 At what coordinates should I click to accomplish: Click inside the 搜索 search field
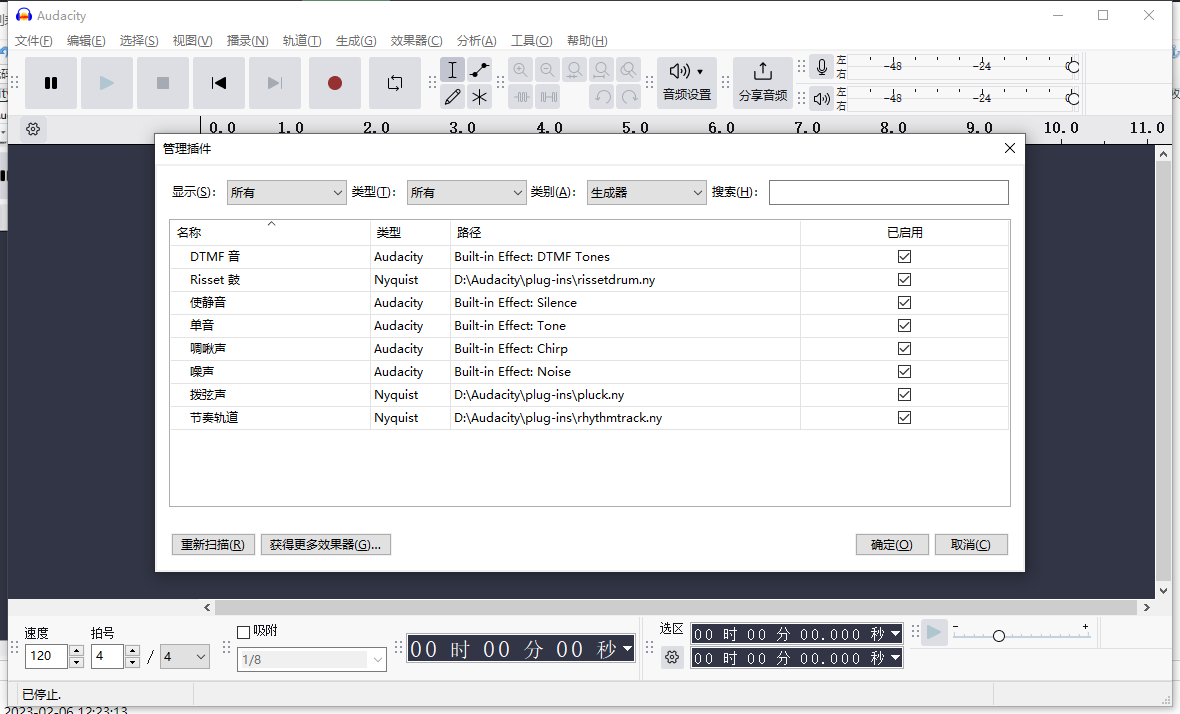[888, 191]
